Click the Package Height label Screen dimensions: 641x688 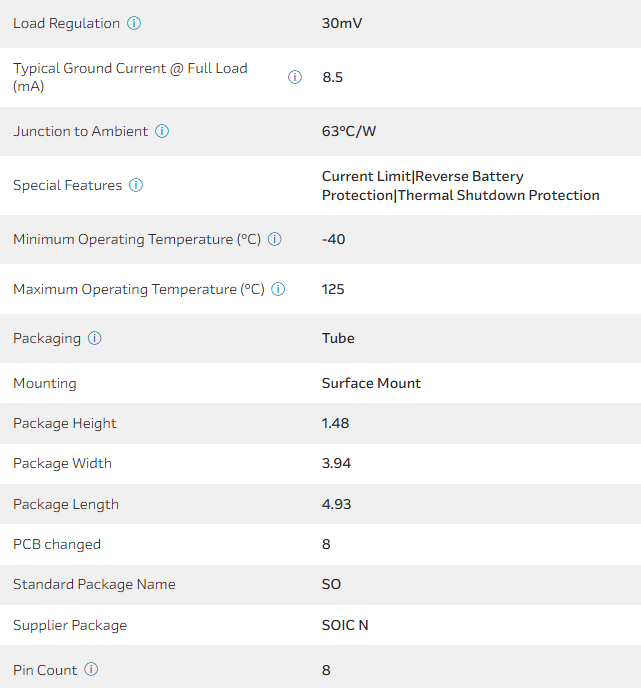click(x=65, y=423)
